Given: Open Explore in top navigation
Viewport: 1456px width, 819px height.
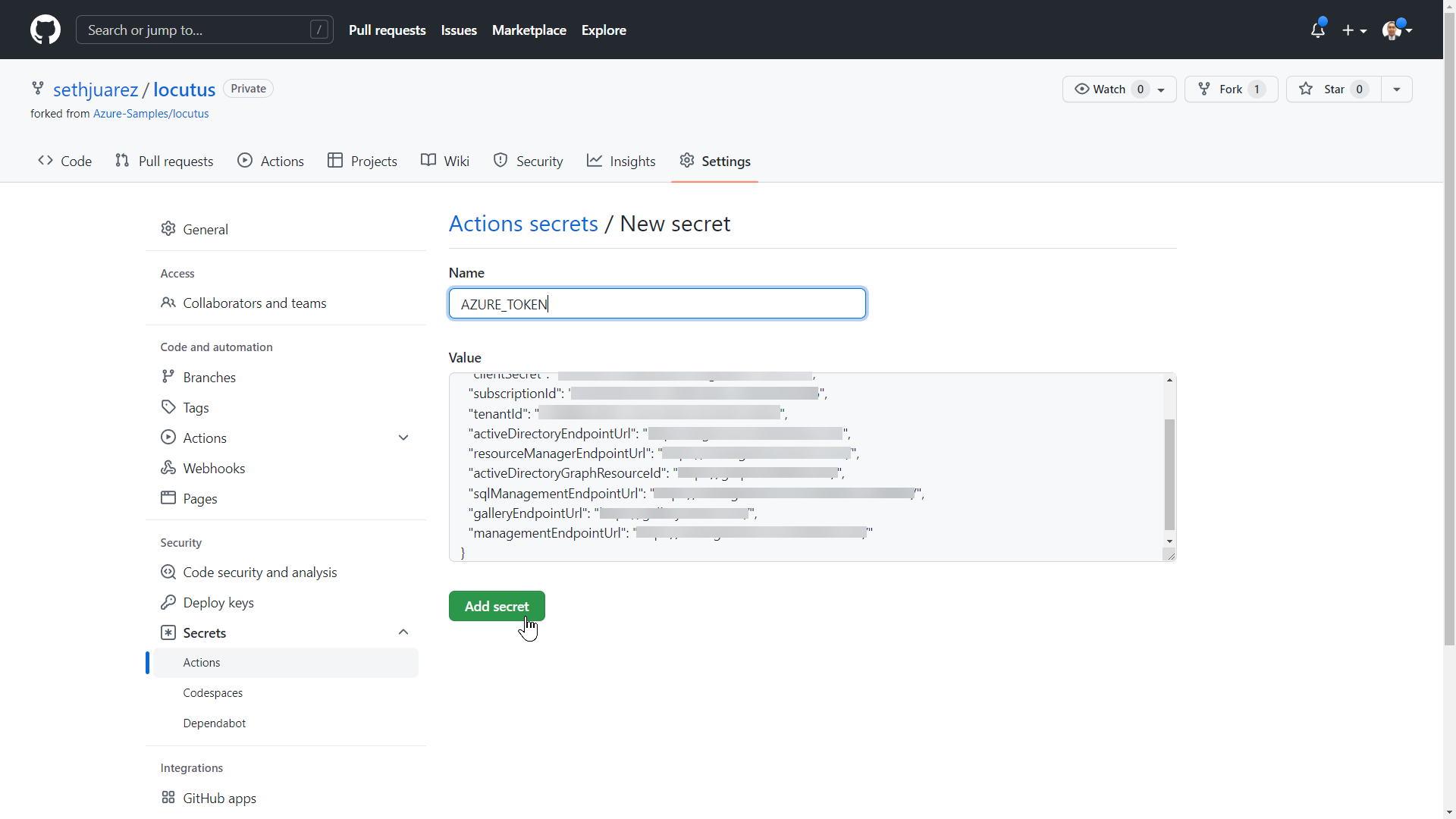Looking at the screenshot, I should pyautogui.click(x=604, y=30).
